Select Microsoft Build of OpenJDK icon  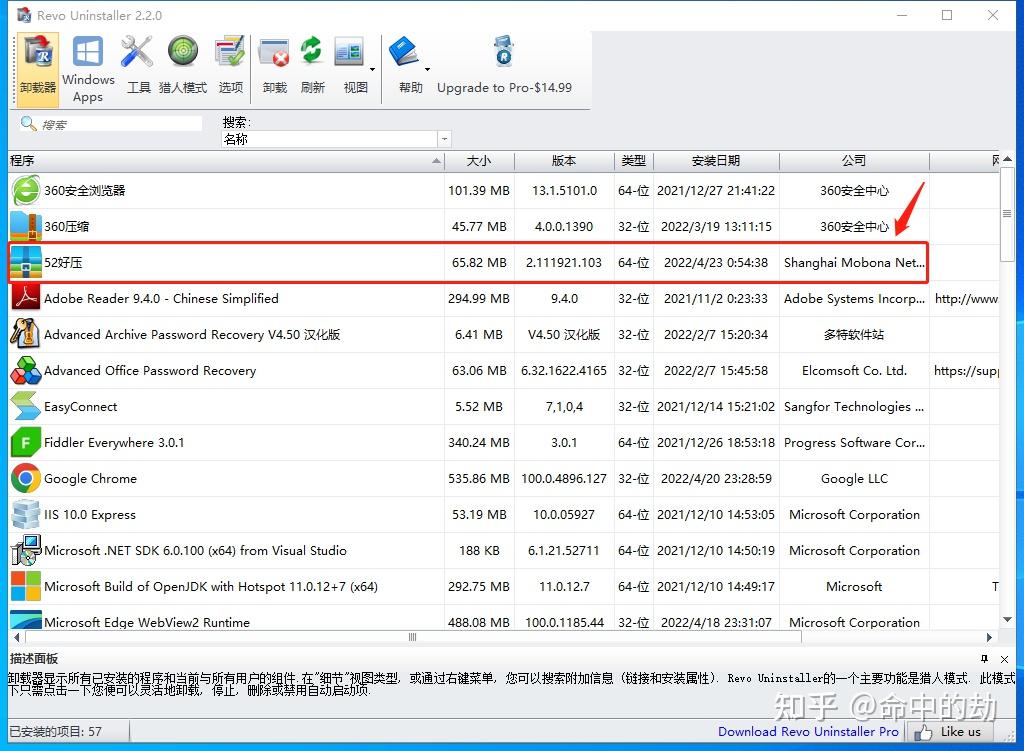pyautogui.click(x=26, y=586)
